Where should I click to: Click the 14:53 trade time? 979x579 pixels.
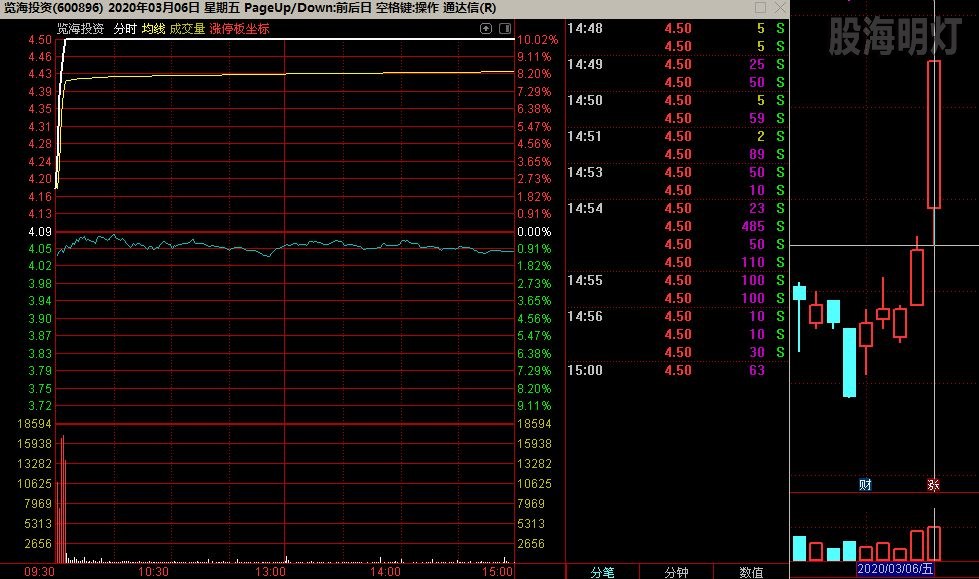[x=585, y=172]
